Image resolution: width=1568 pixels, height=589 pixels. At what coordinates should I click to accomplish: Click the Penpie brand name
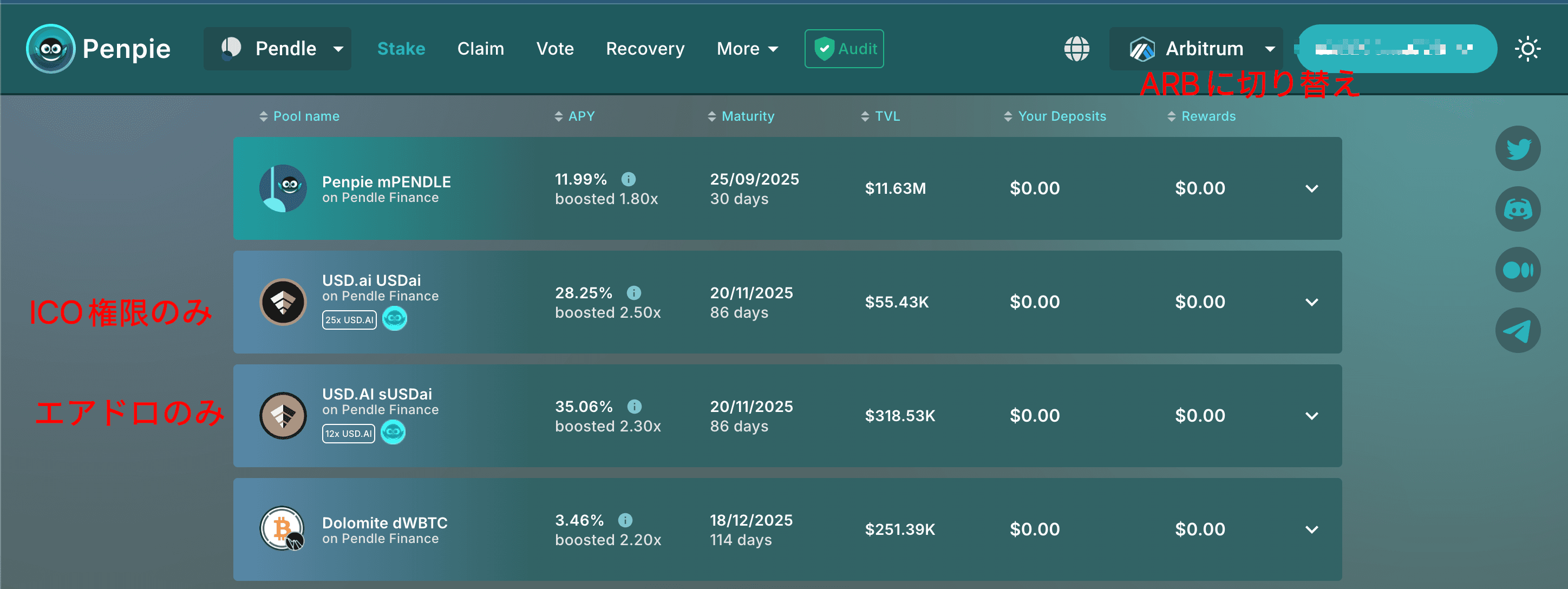point(126,49)
